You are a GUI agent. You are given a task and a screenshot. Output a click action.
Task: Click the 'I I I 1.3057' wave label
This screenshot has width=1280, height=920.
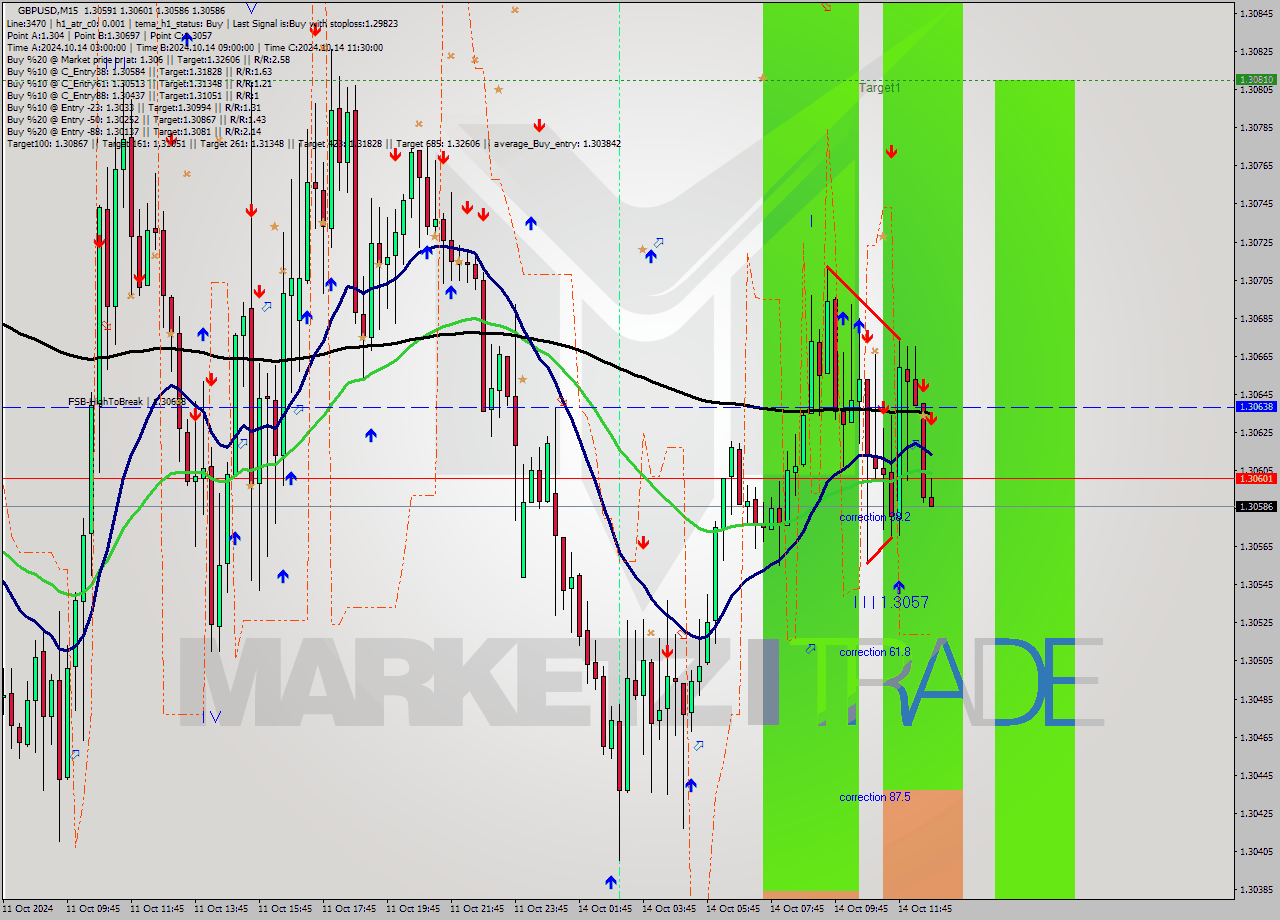pyautogui.click(x=892, y=602)
